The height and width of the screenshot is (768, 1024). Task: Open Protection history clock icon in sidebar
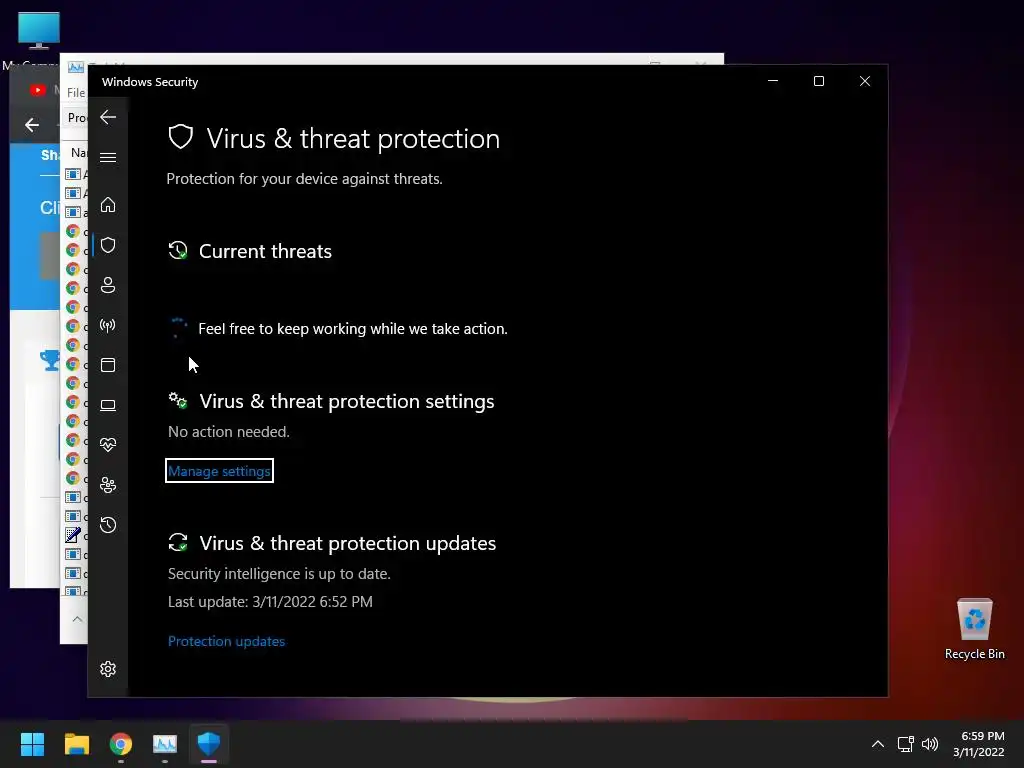(108, 525)
